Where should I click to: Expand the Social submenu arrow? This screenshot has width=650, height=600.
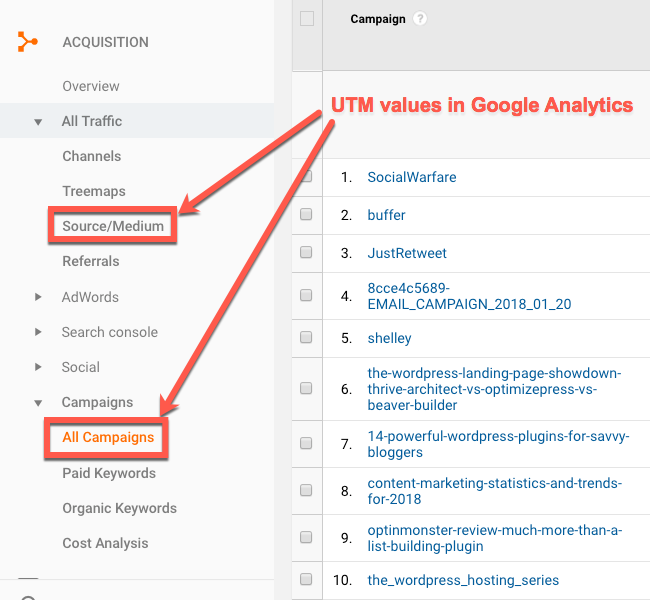point(38,367)
